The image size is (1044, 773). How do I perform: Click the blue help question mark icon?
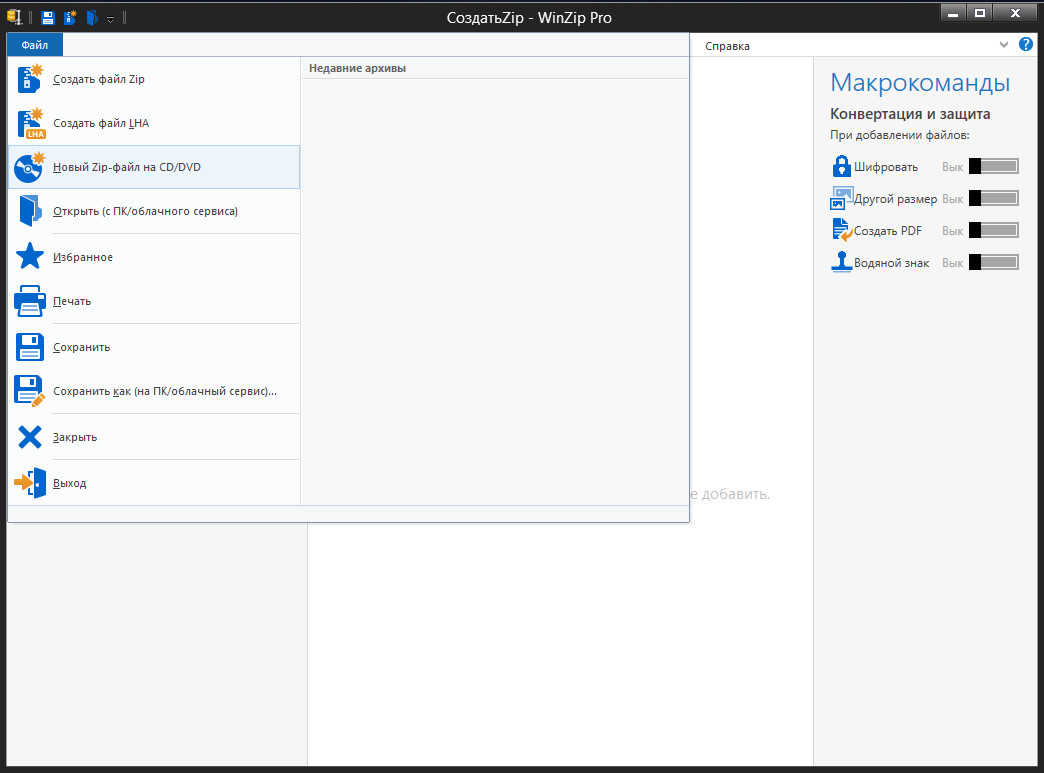click(1026, 45)
